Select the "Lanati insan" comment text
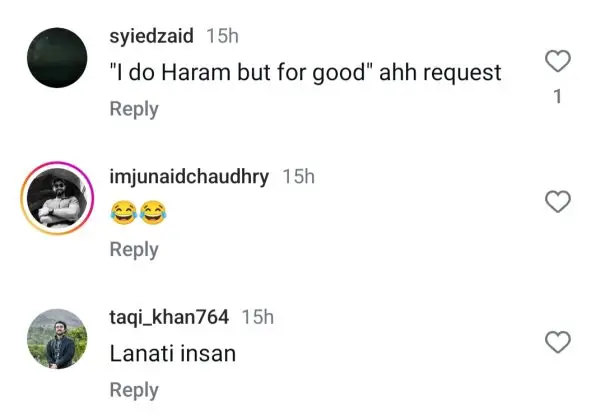This screenshot has height=420, width=605. coord(172,353)
